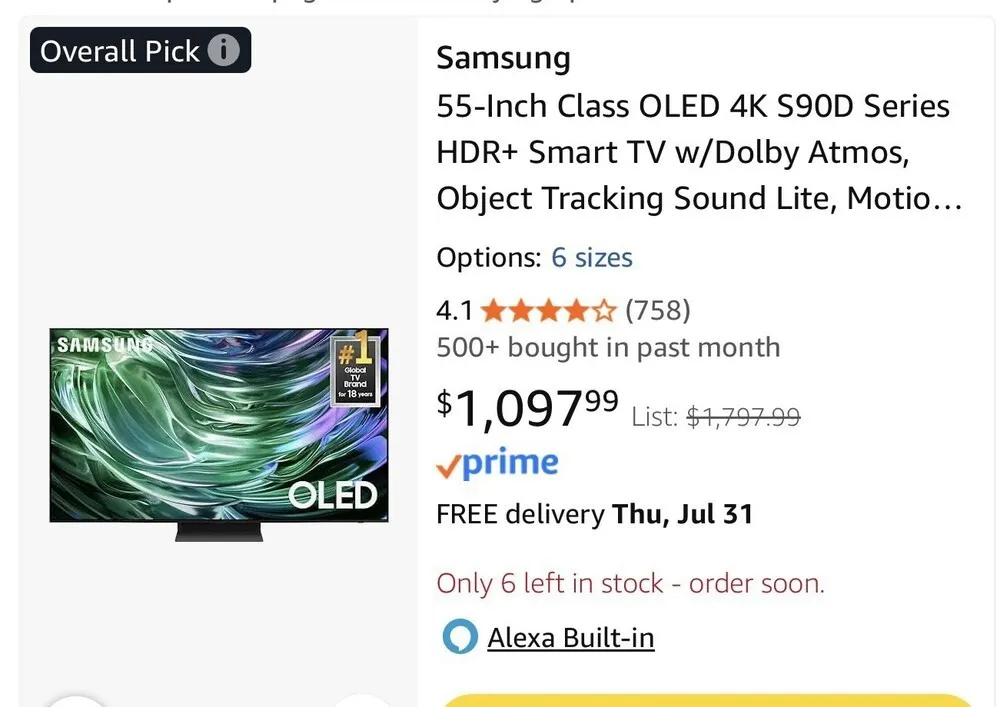1000x707 pixels.
Task: View the 758 reviews count
Action: tap(658, 310)
